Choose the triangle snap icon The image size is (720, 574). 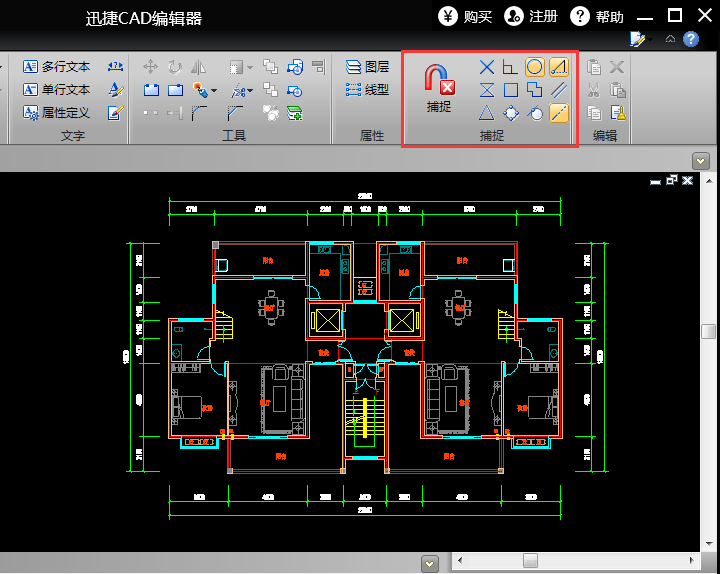coord(487,113)
